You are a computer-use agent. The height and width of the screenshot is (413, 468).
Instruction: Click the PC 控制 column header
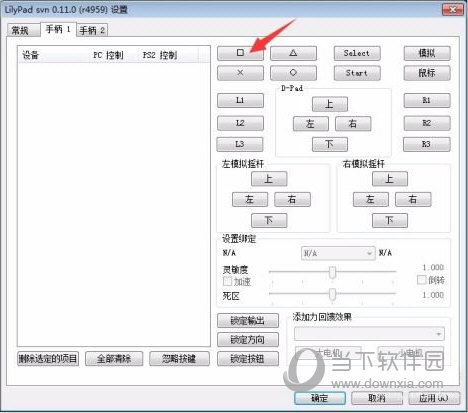113,55
